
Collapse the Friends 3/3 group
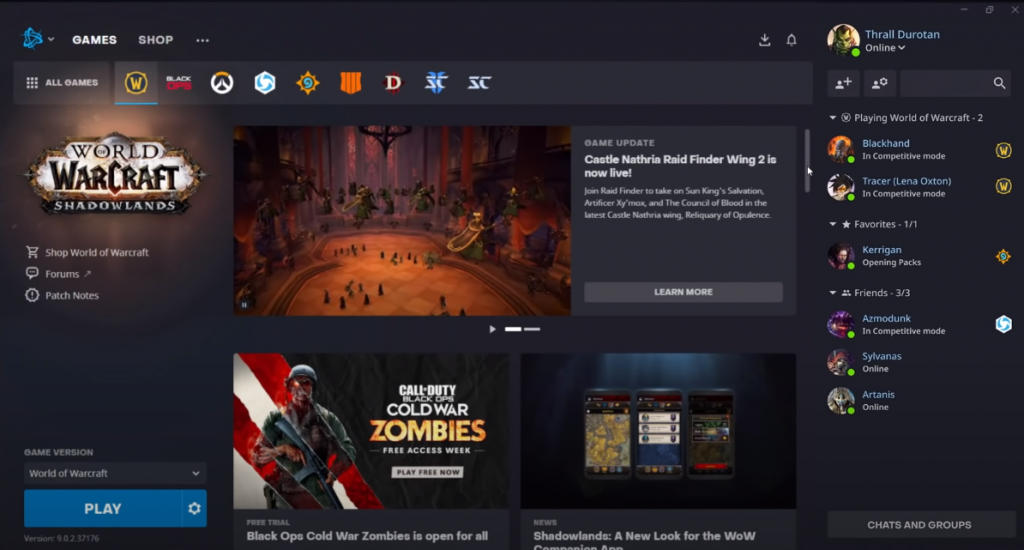(833, 293)
